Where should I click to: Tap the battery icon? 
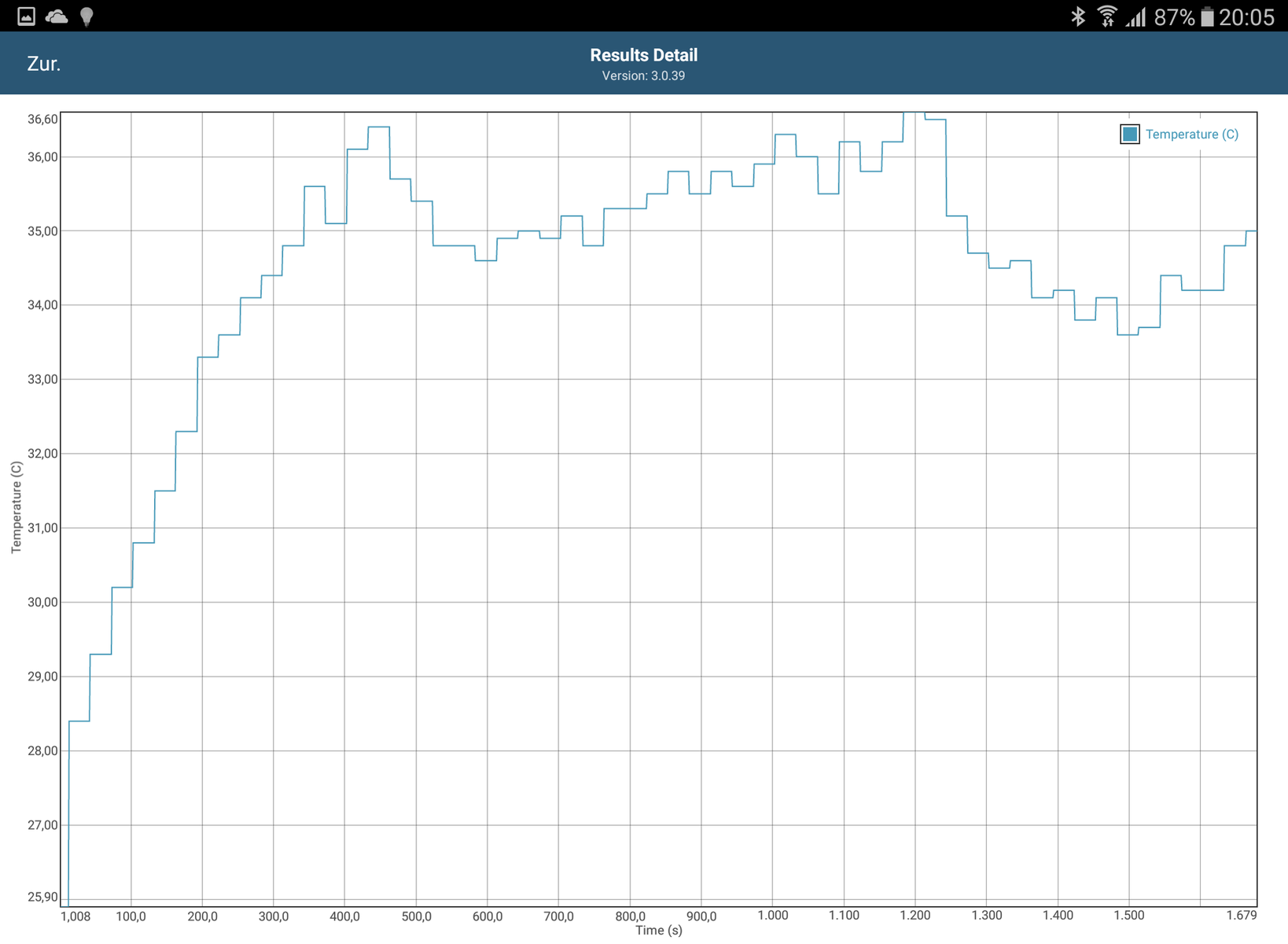coord(1207,17)
